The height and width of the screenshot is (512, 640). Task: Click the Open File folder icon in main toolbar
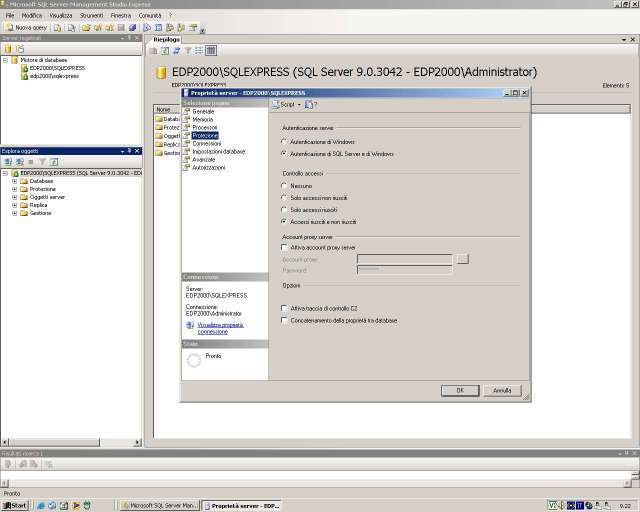point(86,28)
